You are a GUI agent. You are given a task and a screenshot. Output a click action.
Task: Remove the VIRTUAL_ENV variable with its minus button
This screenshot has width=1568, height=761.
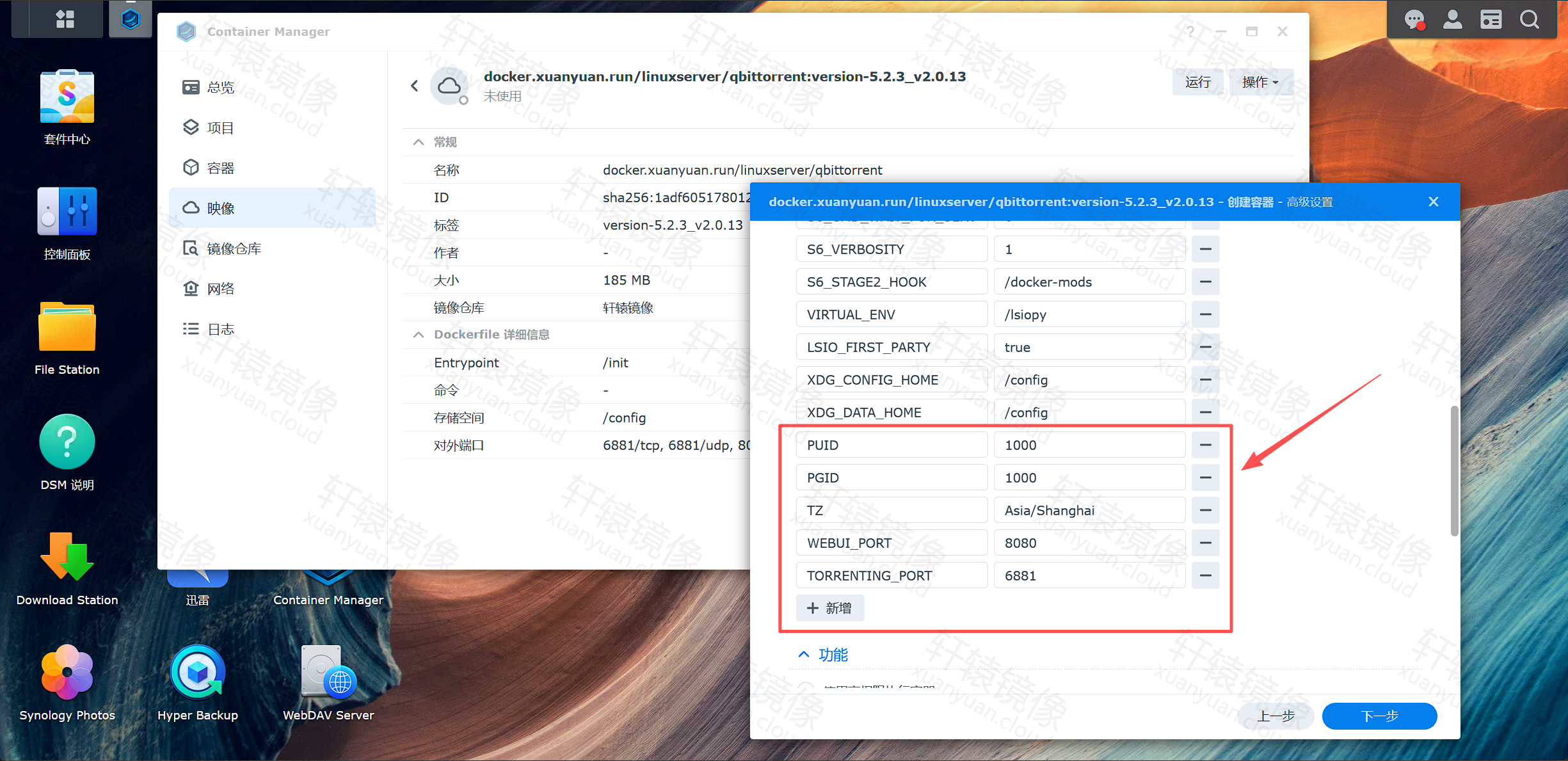[1205, 314]
